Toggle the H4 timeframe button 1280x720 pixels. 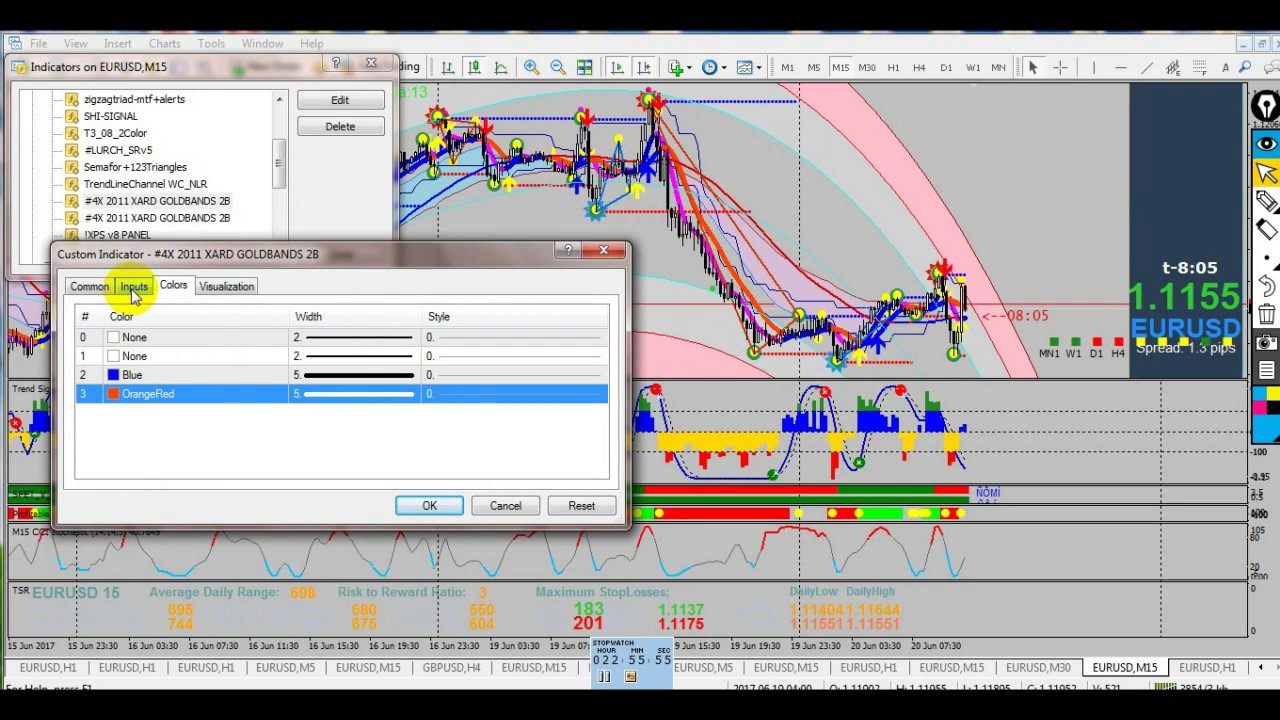click(x=919, y=67)
